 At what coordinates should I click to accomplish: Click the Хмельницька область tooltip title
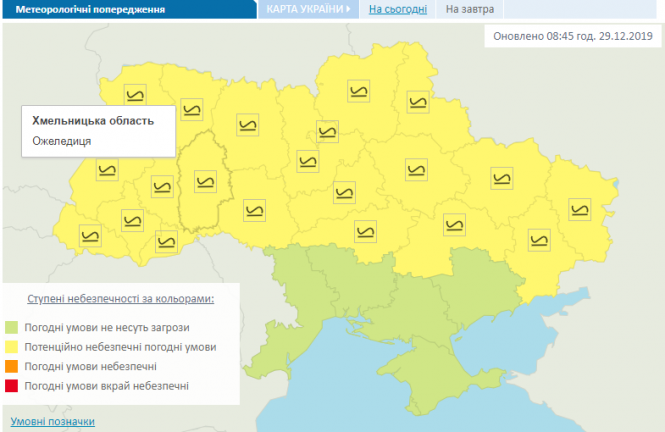pyautogui.click(x=93, y=121)
